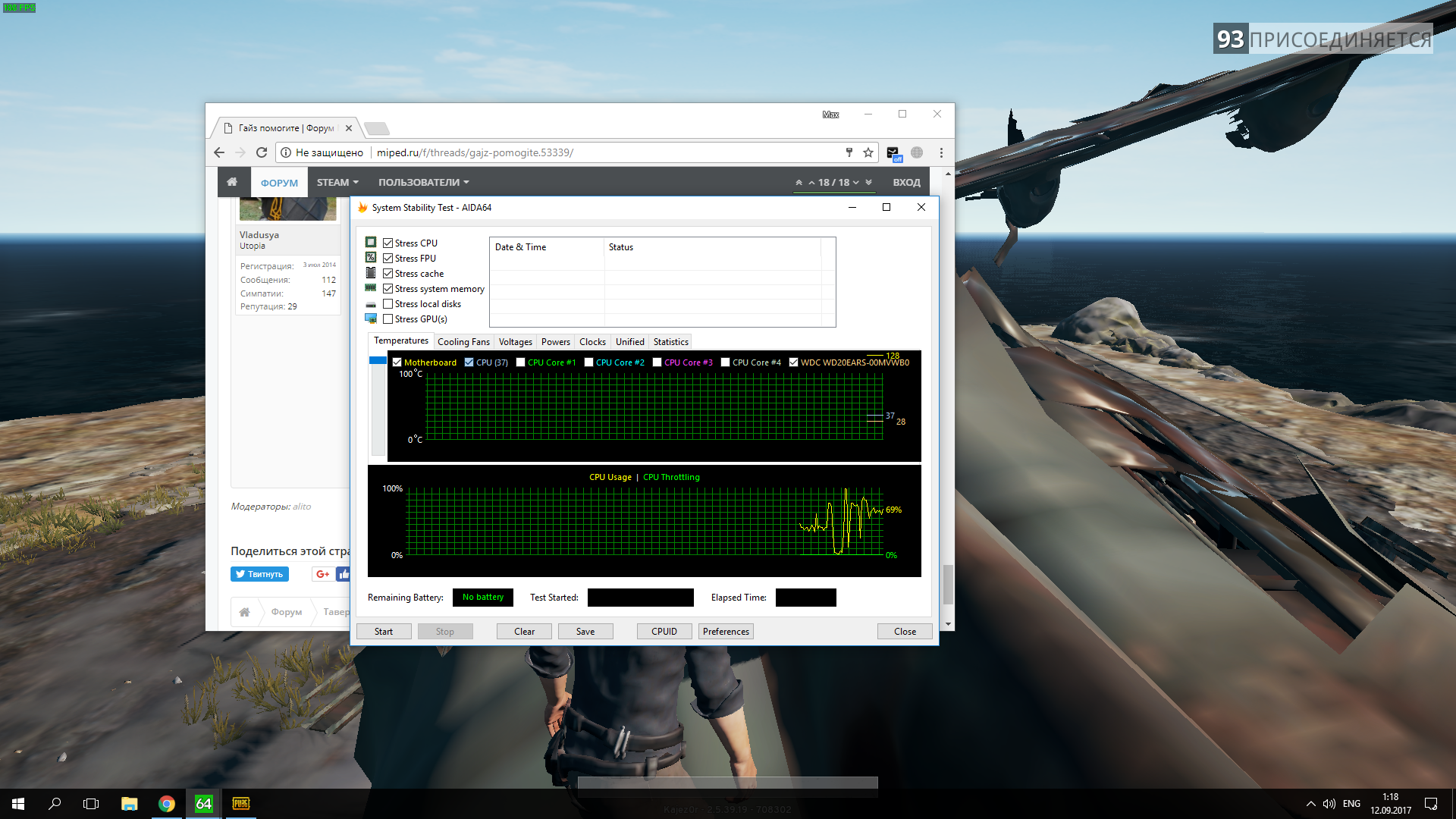
Task: Open Task View on the taskbar
Action: click(91, 804)
